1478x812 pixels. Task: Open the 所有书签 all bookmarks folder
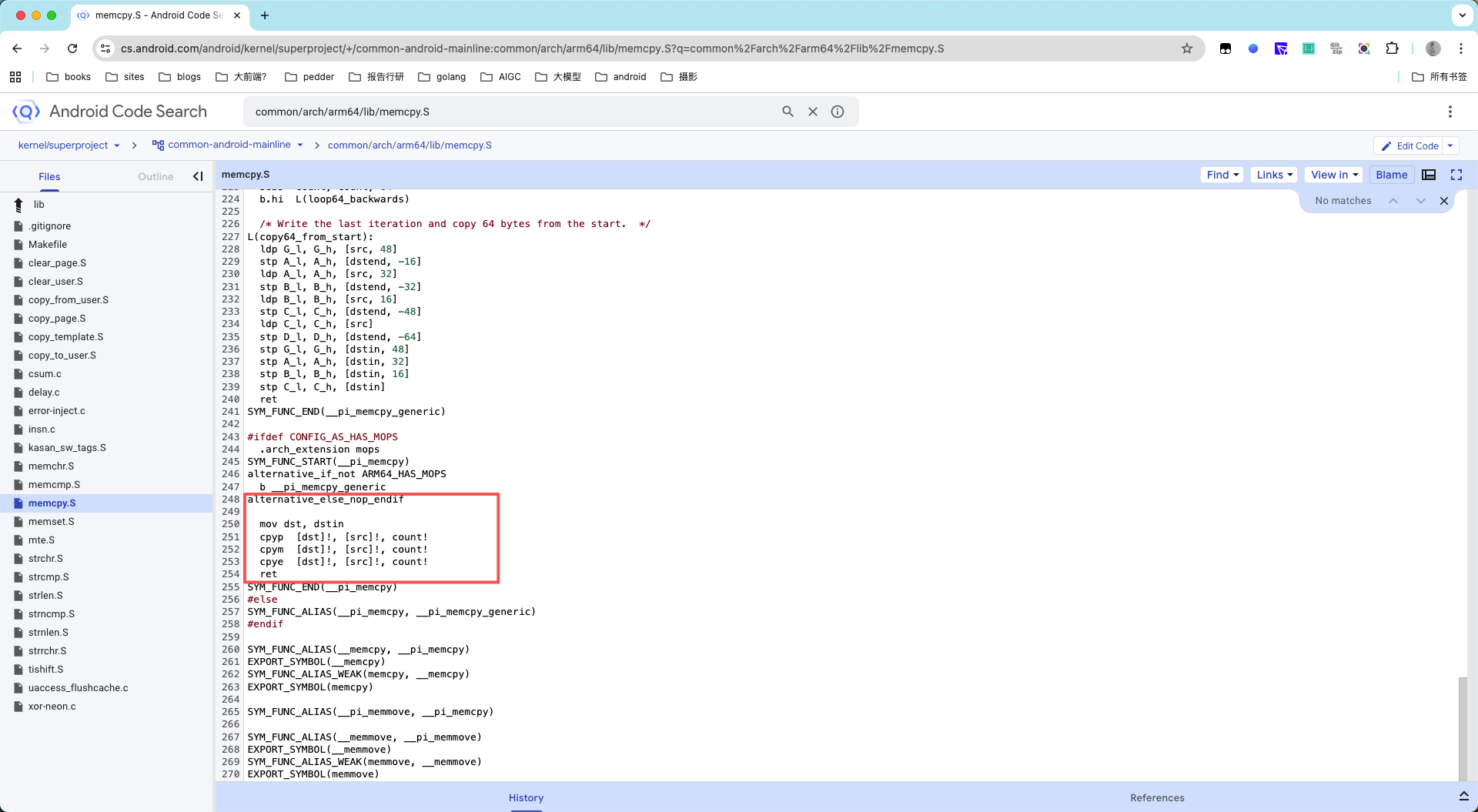pos(1440,77)
